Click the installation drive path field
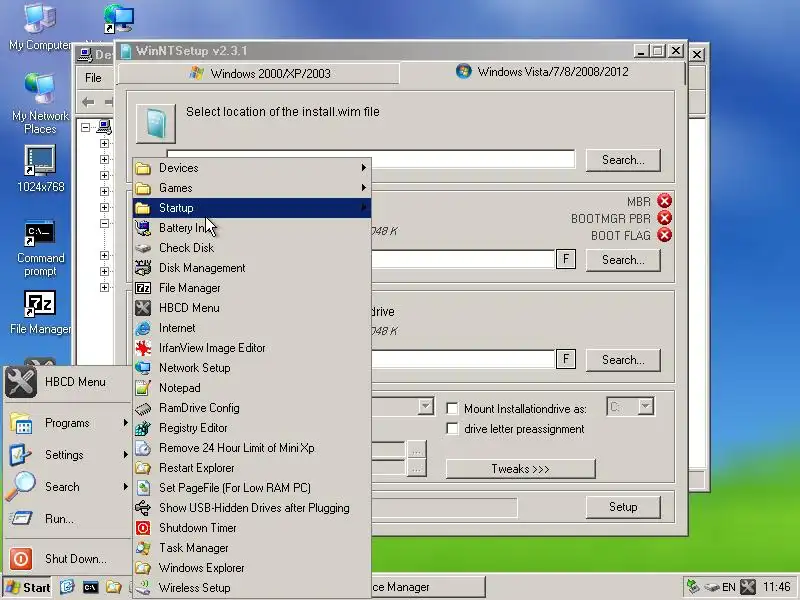This screenshot has width=800, height=600. click(463, 359)
